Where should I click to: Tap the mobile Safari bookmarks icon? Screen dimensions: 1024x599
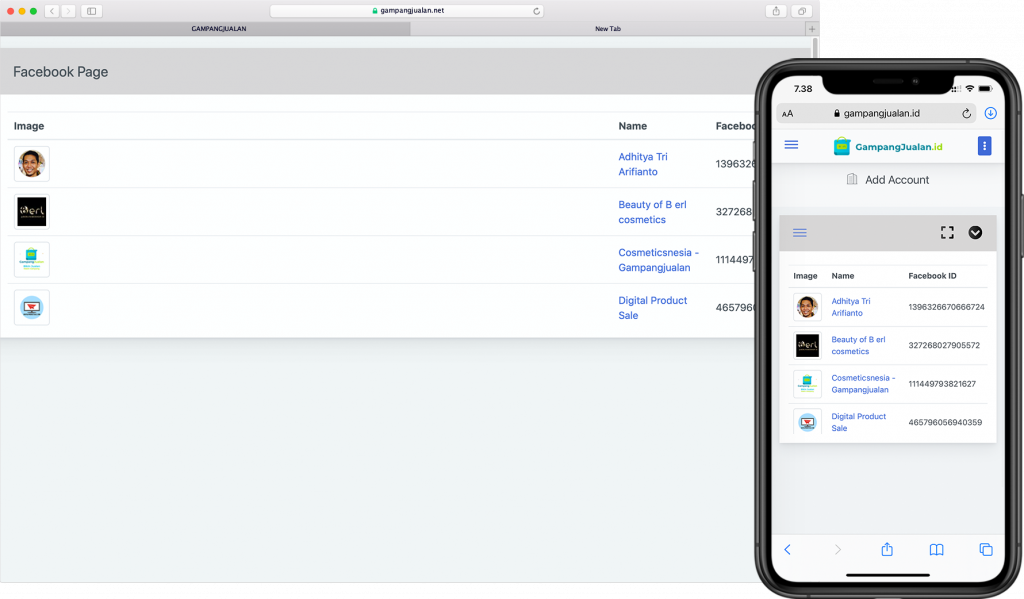coord(936,549)
